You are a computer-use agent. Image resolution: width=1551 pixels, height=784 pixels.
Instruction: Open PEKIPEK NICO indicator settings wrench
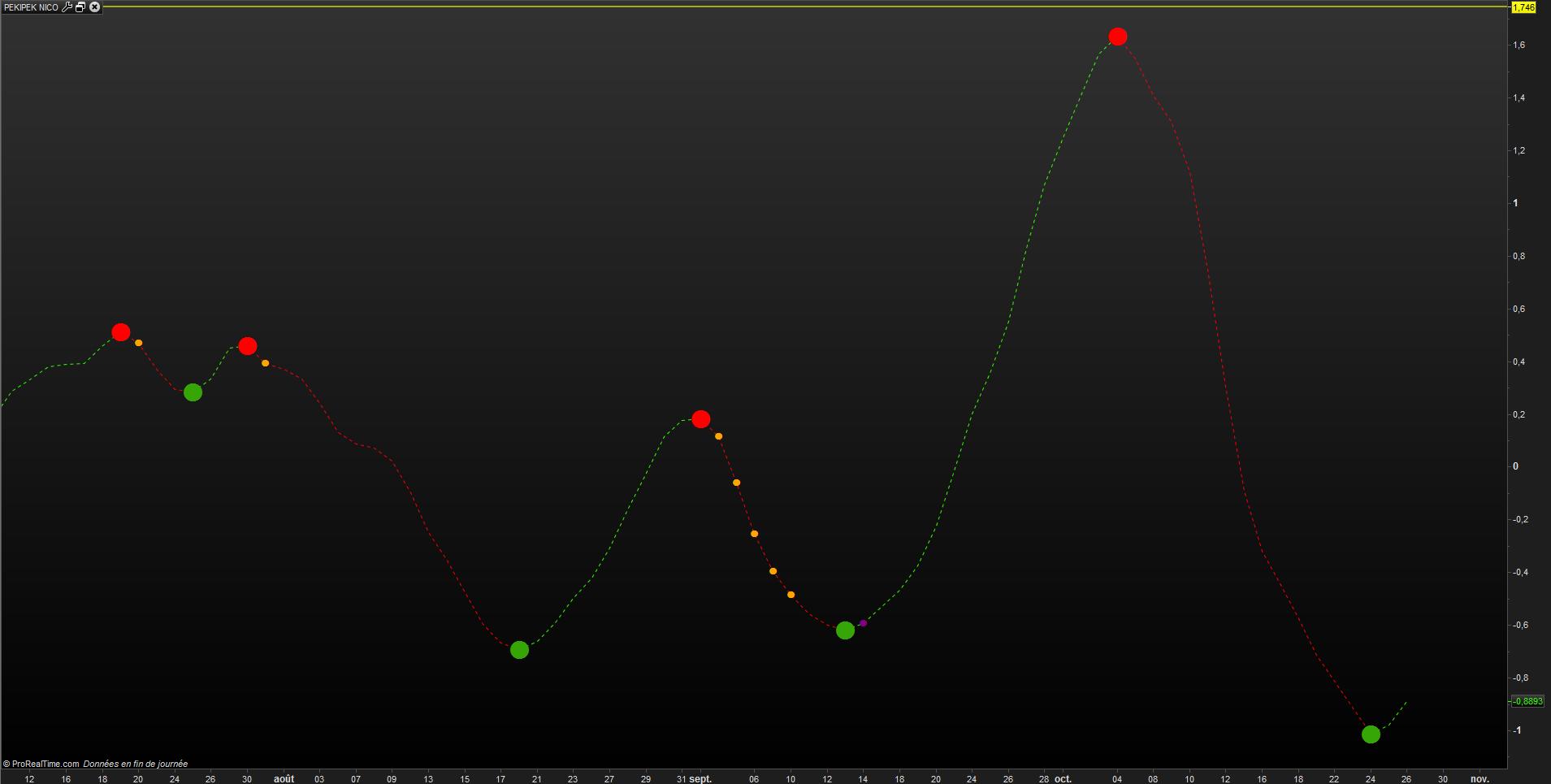[67, 7]
